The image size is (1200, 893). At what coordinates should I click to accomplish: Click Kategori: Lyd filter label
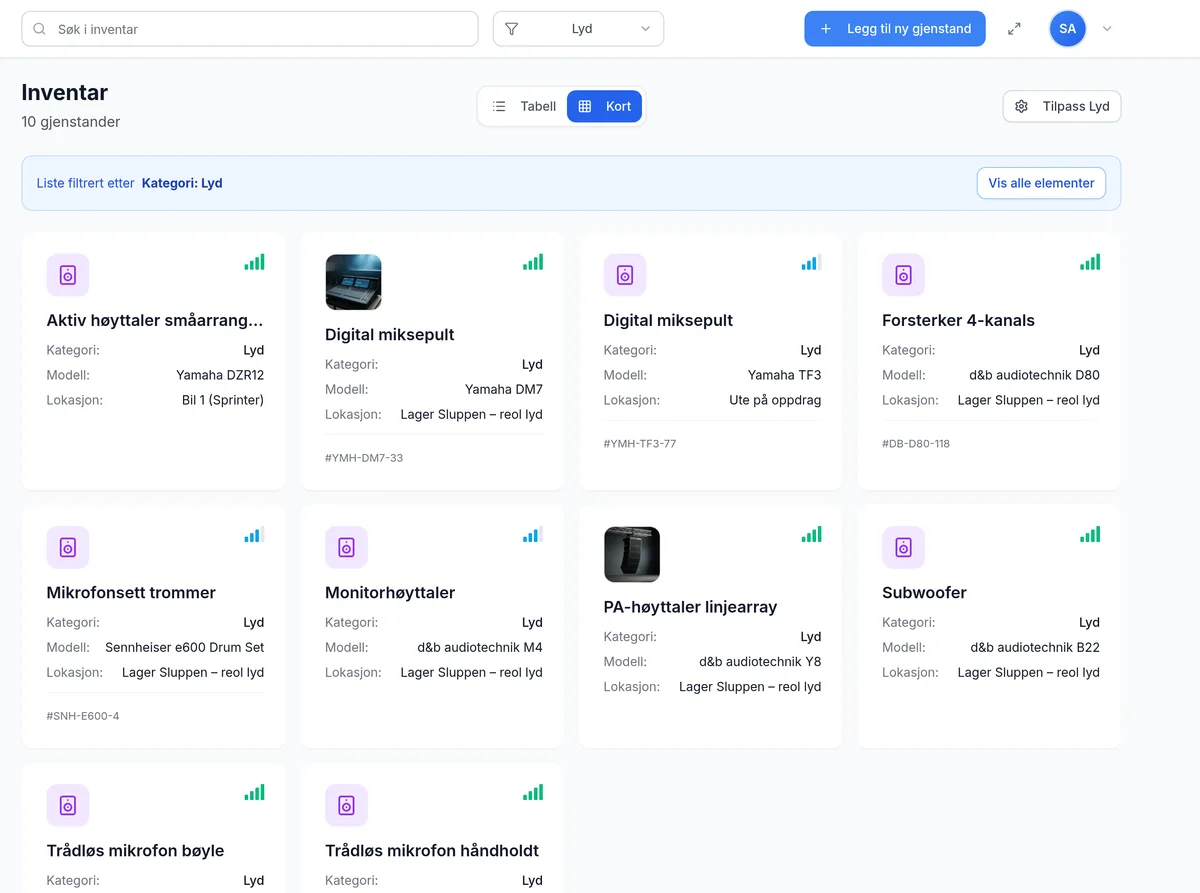click(x=182, y=183)
